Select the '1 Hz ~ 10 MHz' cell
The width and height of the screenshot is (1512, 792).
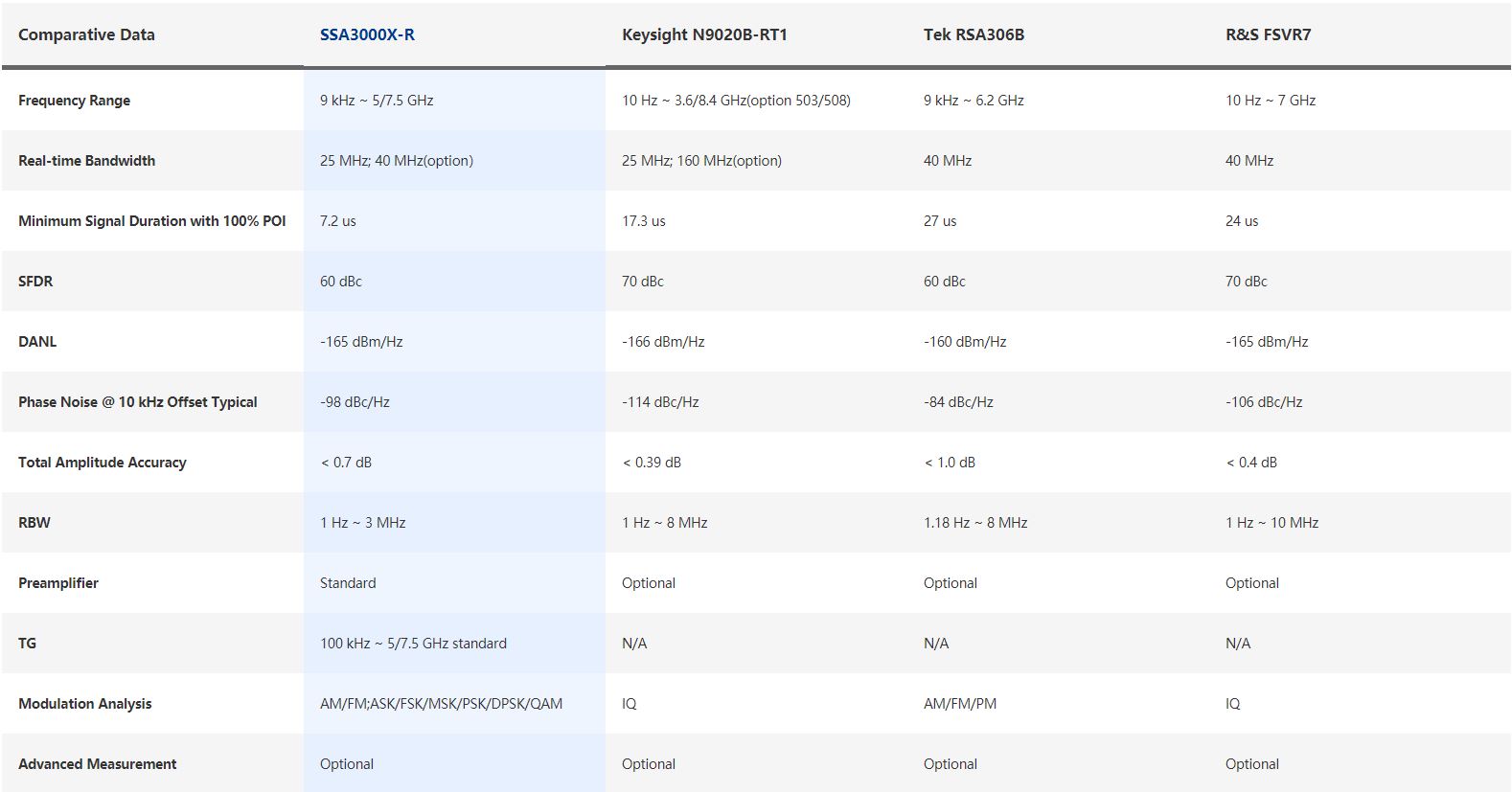1272,523
